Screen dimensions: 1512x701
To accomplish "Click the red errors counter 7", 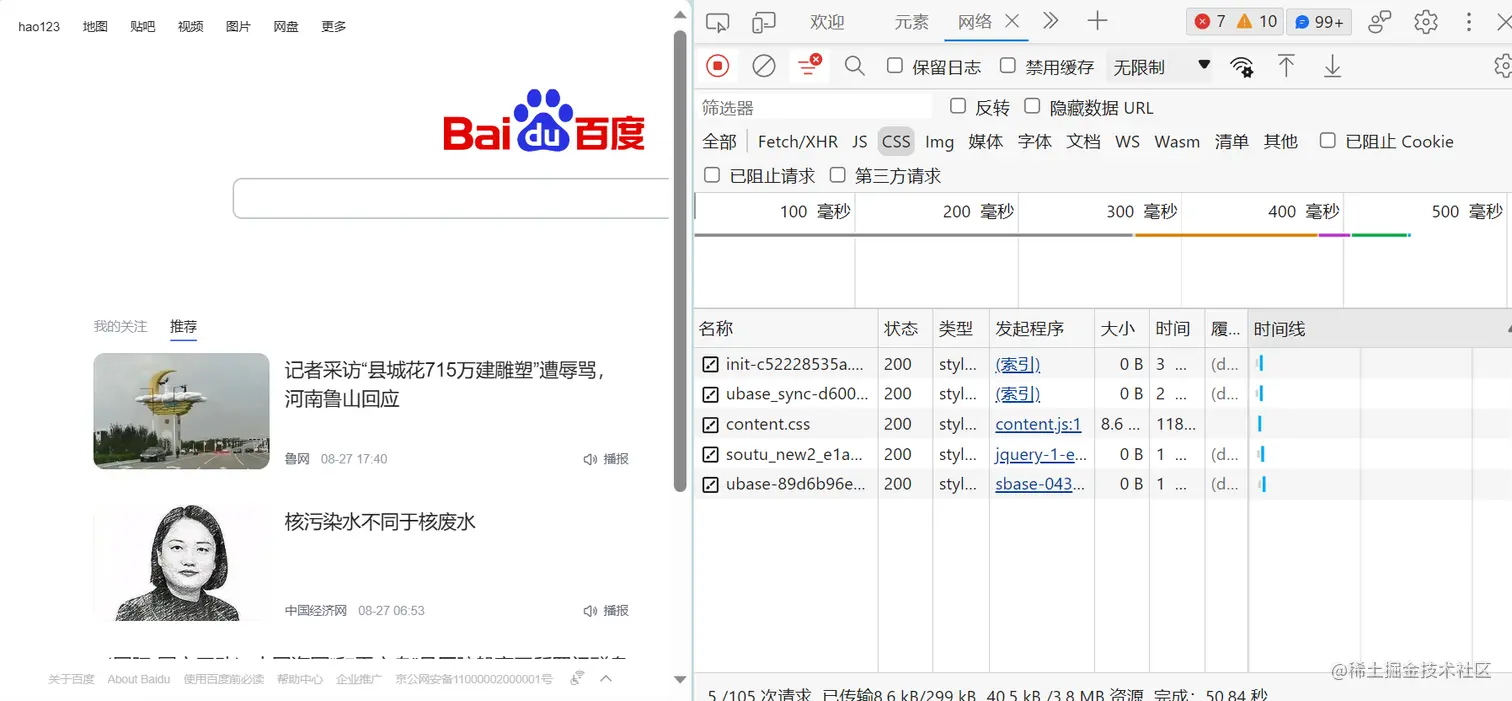I will point(1209,21).
